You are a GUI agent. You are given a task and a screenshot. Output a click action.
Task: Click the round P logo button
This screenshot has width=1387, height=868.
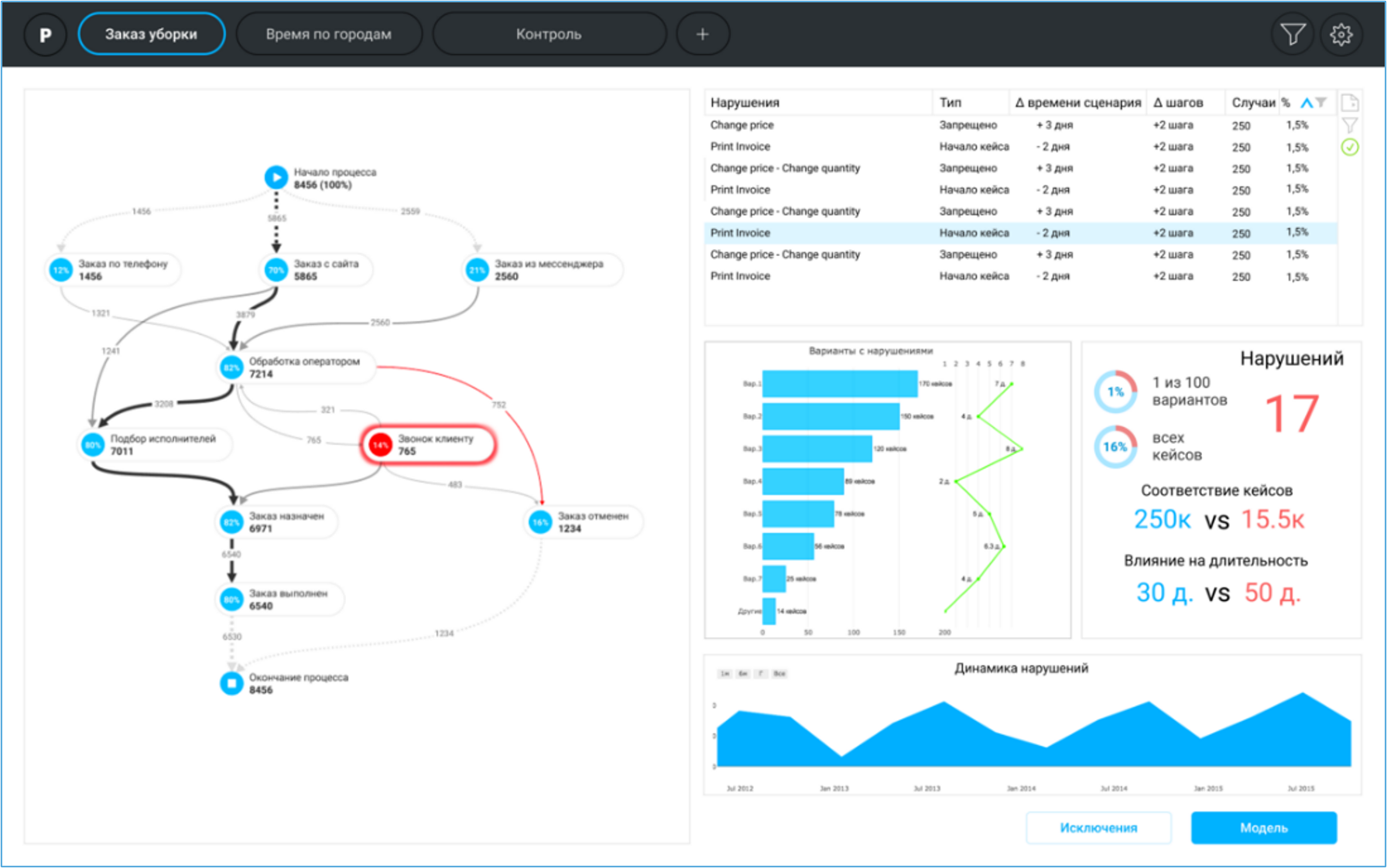[46, 35]
